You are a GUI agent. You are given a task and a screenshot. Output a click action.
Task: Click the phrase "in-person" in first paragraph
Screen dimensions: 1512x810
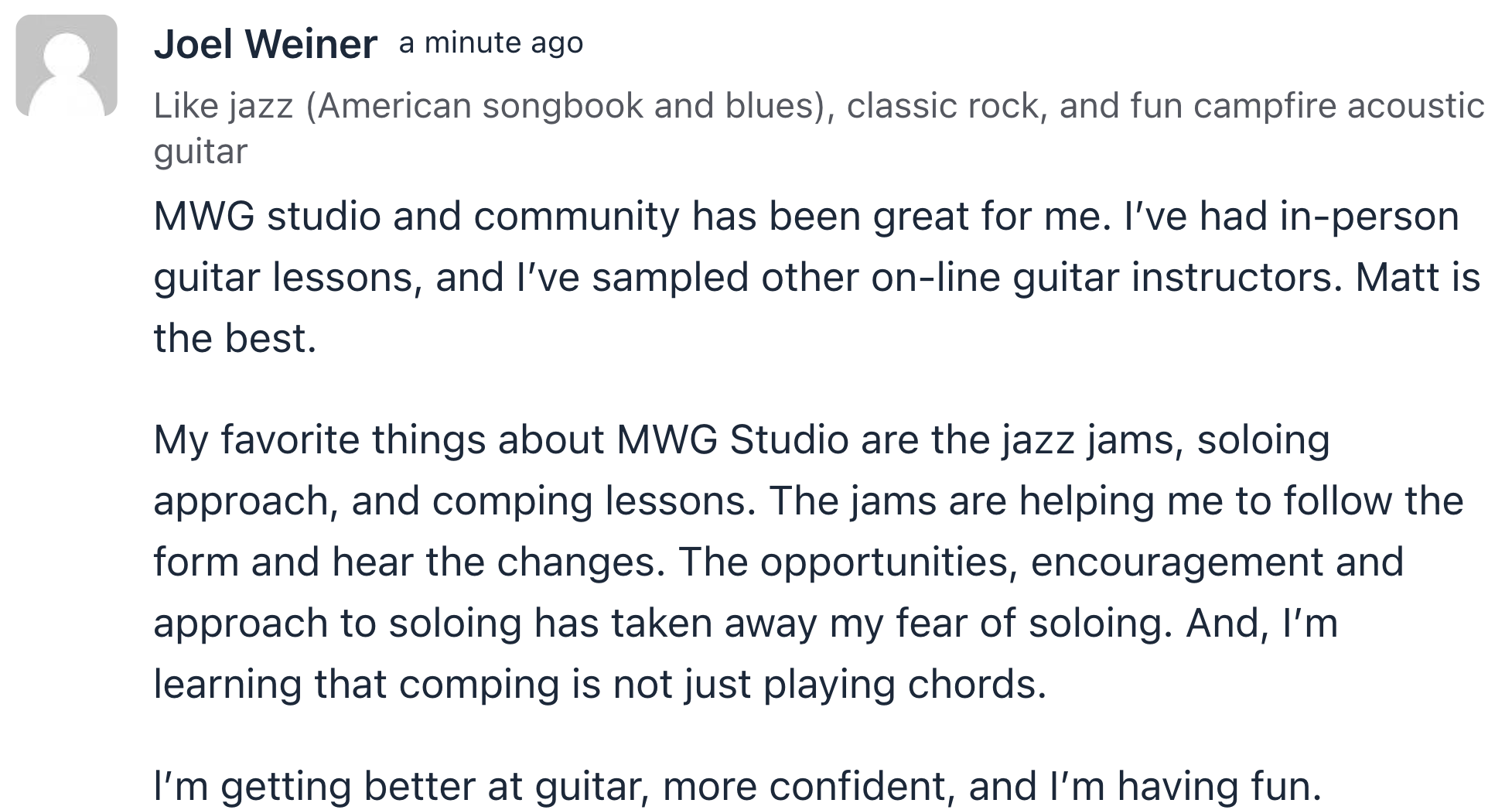coord(1369,217)
